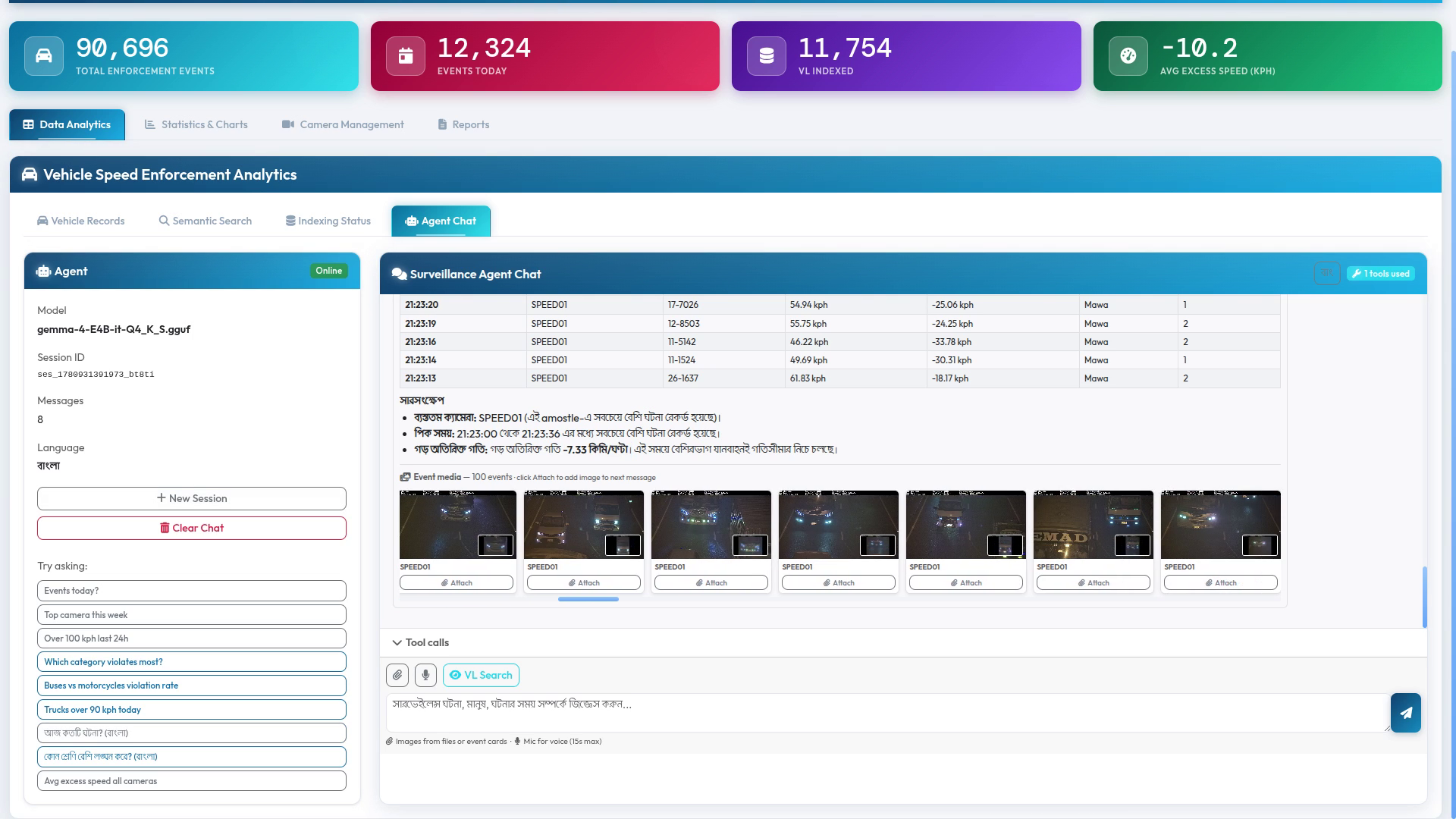Image resolution: width=1456 pixels, height=819 pixels.
Task: Click the session ID ses_1780931391973_bt8ti
Action: (96, 375)
